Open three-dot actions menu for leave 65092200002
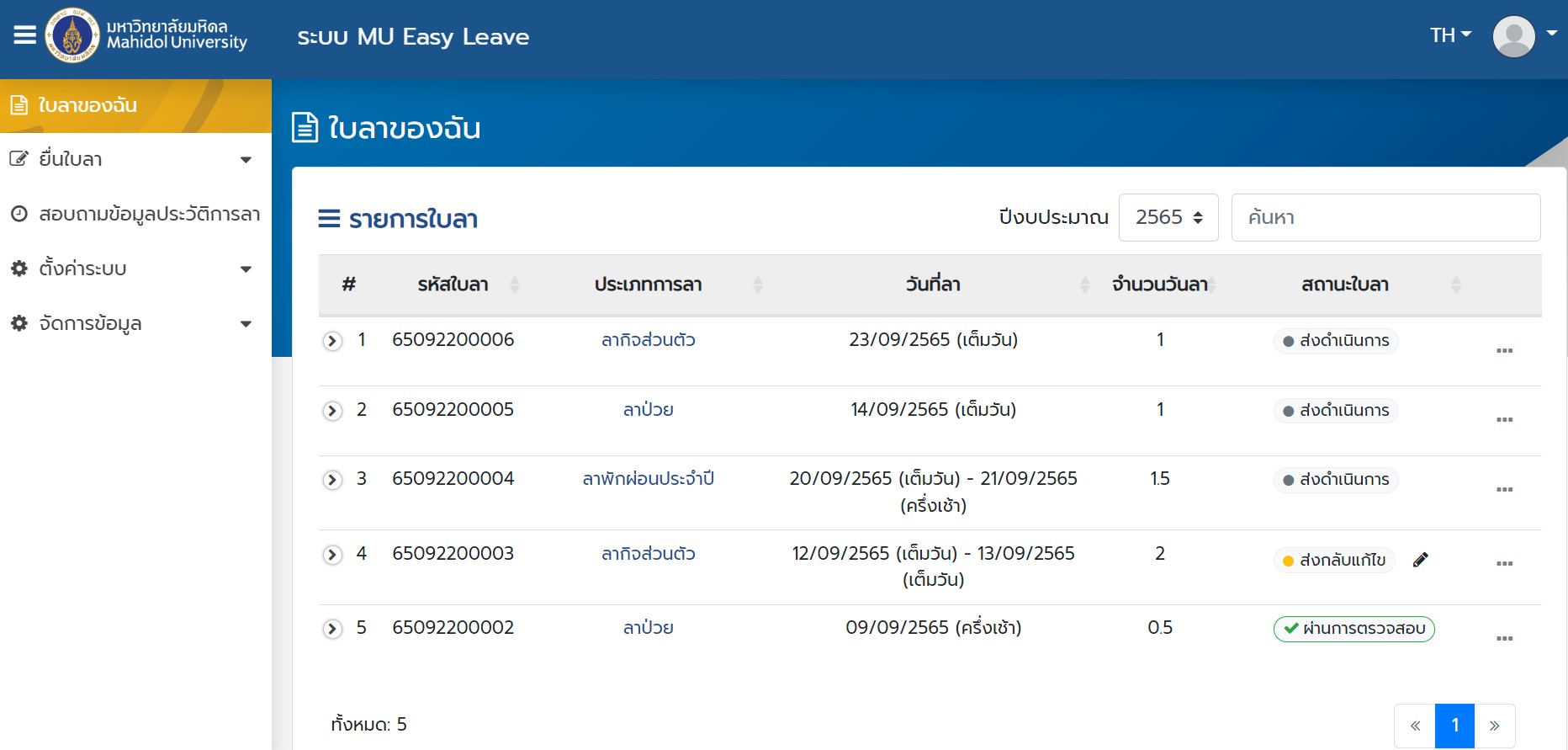This screenshot has width=1568, height=750. [1505, 638]
